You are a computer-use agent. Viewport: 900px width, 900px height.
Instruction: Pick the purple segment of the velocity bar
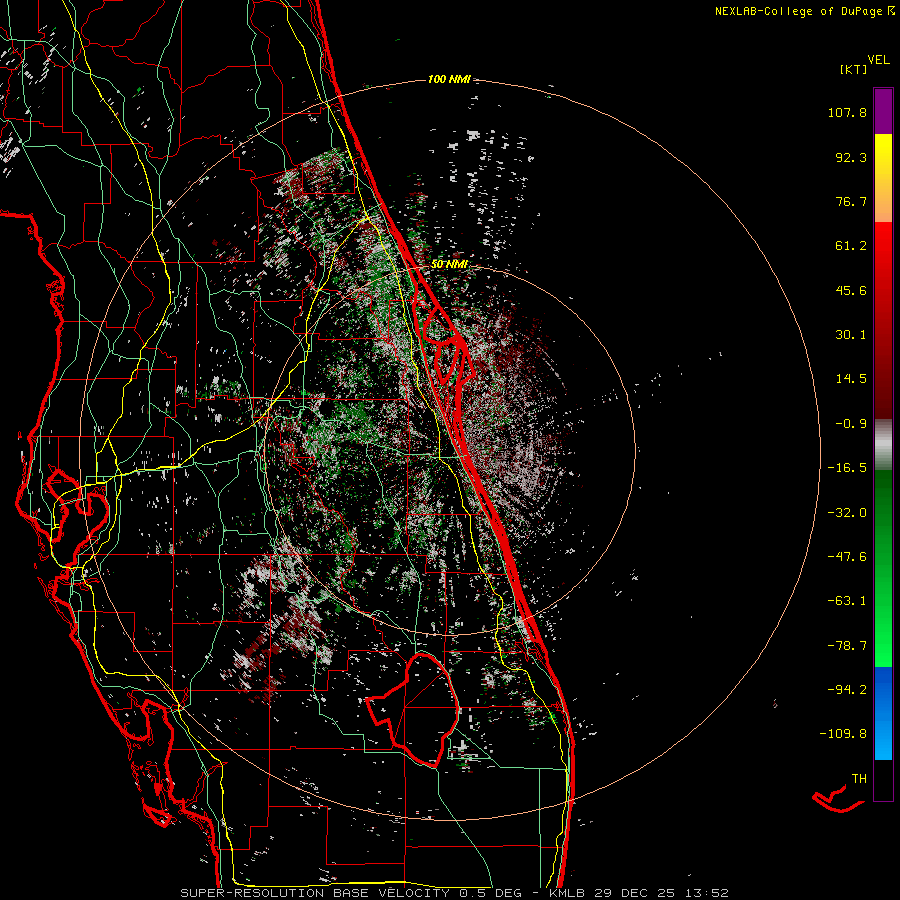coord(883,111)
